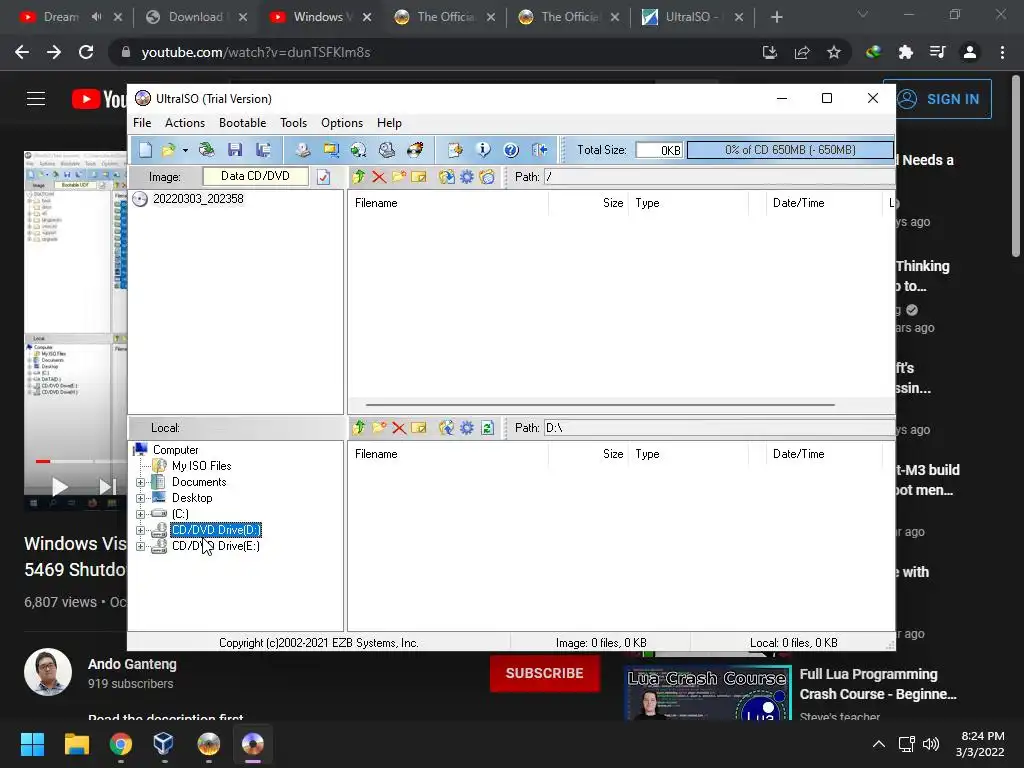Select the Computer root tree item

click(x=175, y=450)
